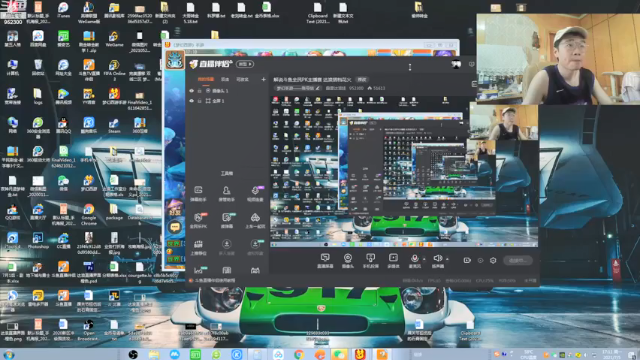The image size is (640, 360).
Task: Open the message icon beside the avatar
Action: [472, 64]
